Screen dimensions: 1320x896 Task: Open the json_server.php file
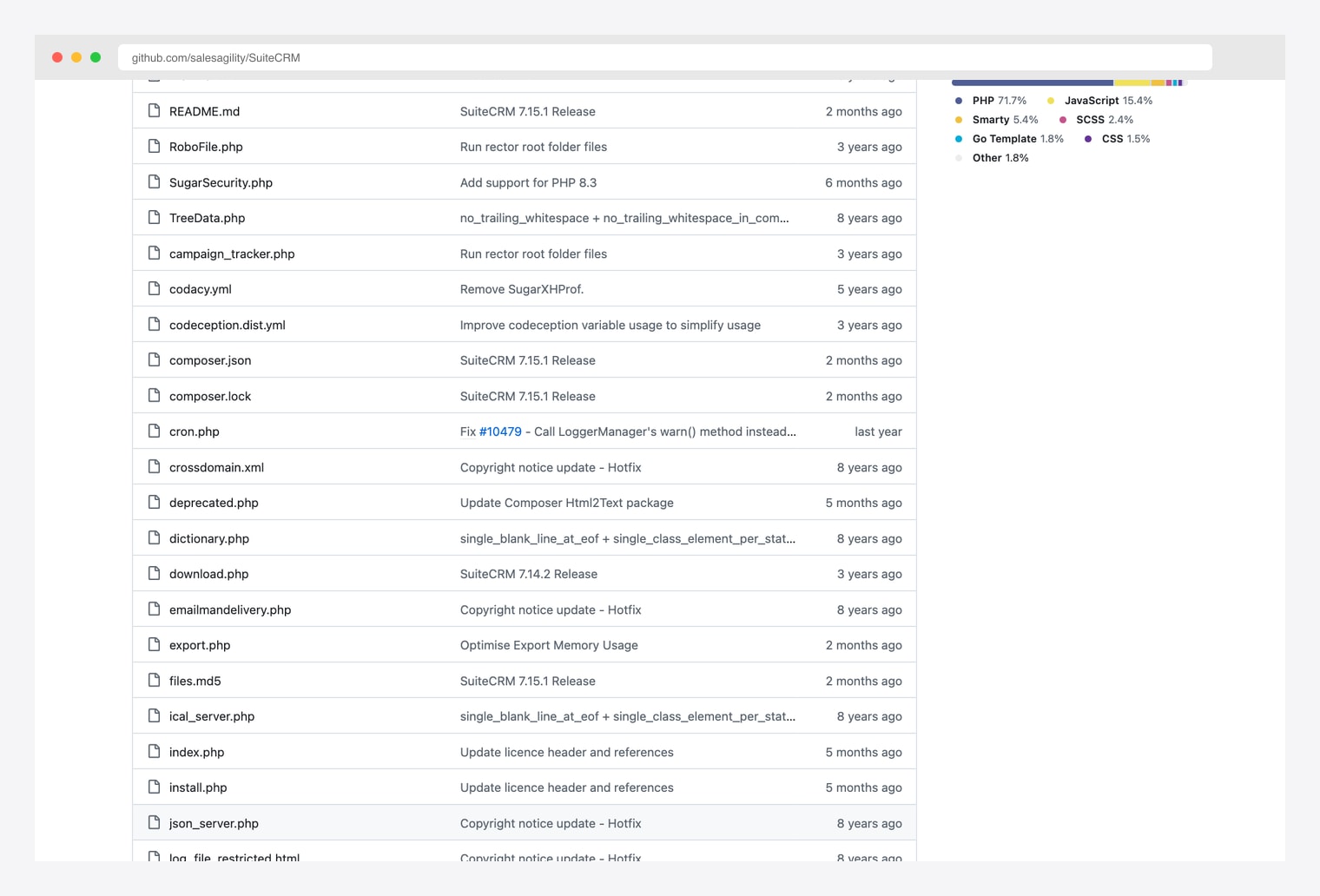(x=214, y=823)
